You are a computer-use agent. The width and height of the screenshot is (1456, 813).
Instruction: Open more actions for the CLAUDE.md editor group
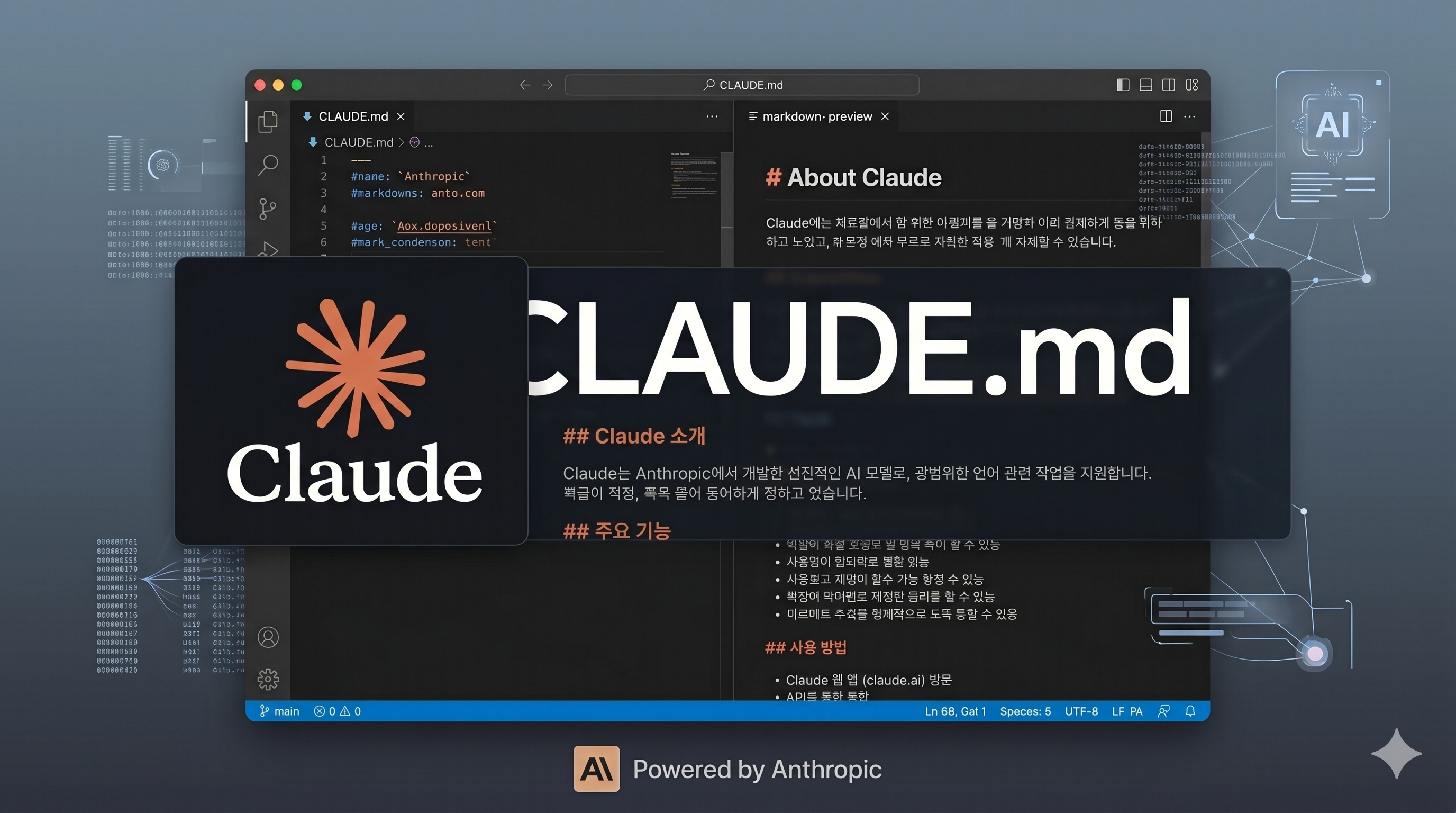point(712,116)
